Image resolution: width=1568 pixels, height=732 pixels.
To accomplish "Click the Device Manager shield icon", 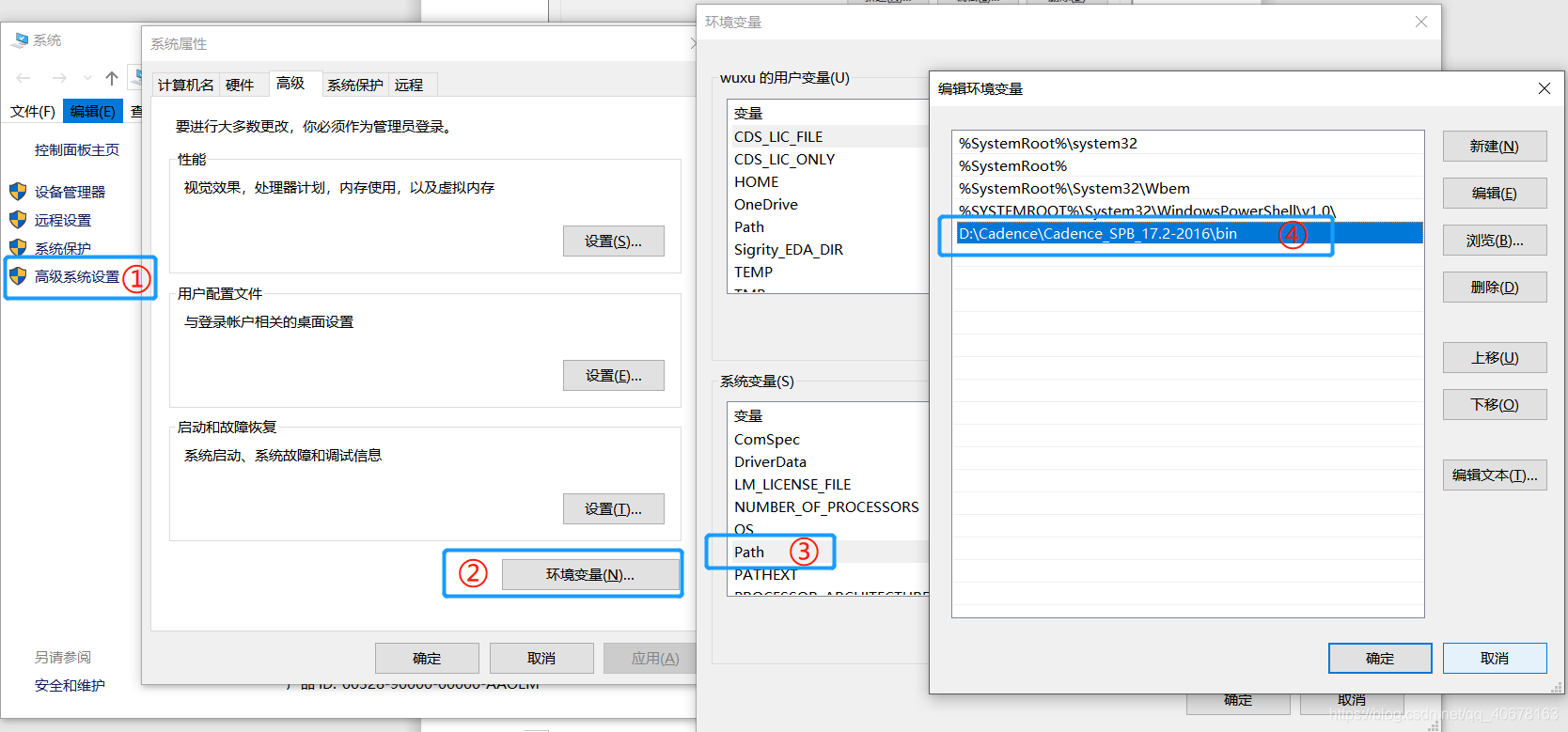I will (x=18, y=192).
